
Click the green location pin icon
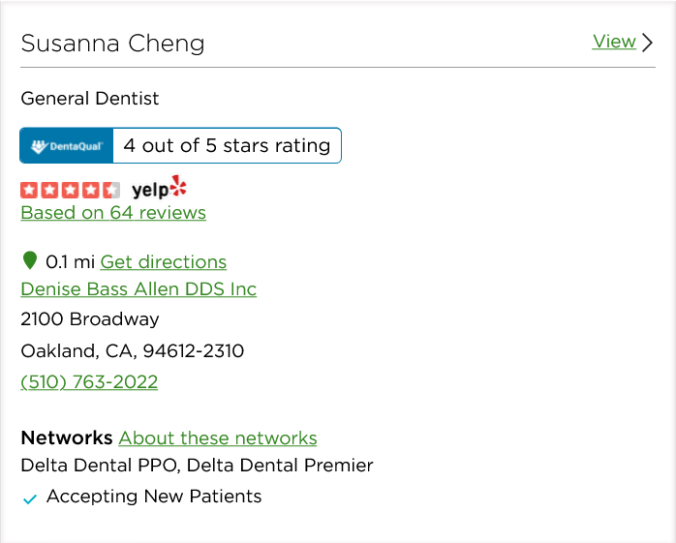(x=30, y=261)
